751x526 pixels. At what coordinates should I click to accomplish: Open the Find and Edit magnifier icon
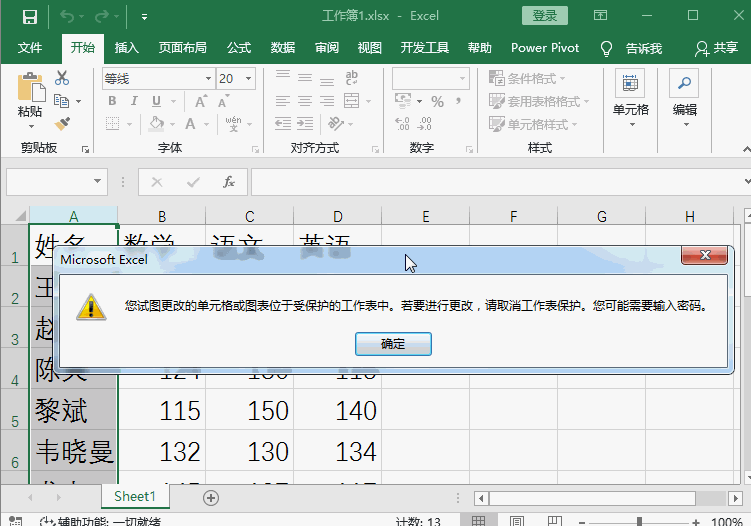coord(684,84)
